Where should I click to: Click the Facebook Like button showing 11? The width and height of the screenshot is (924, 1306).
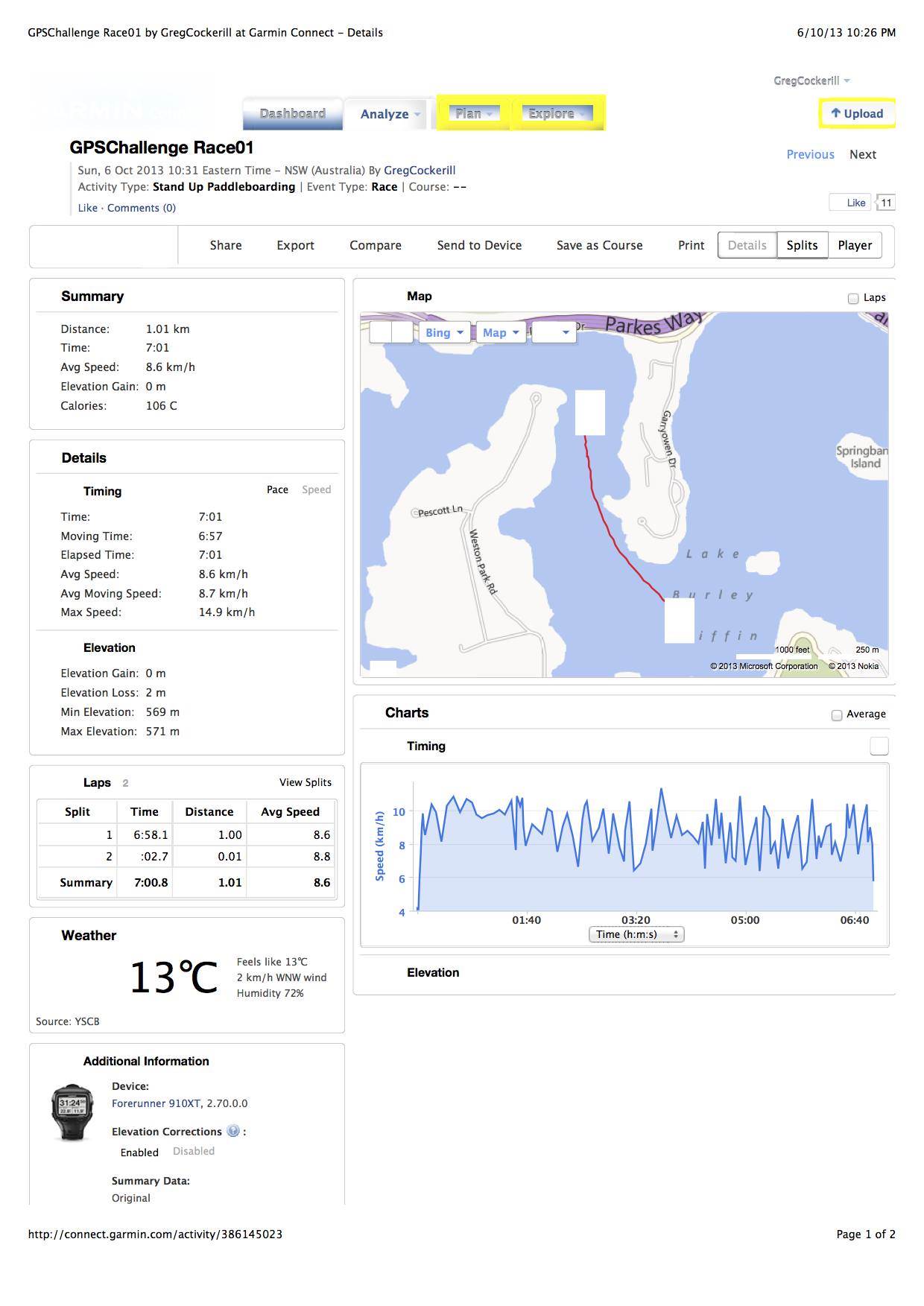click(850, 203)
